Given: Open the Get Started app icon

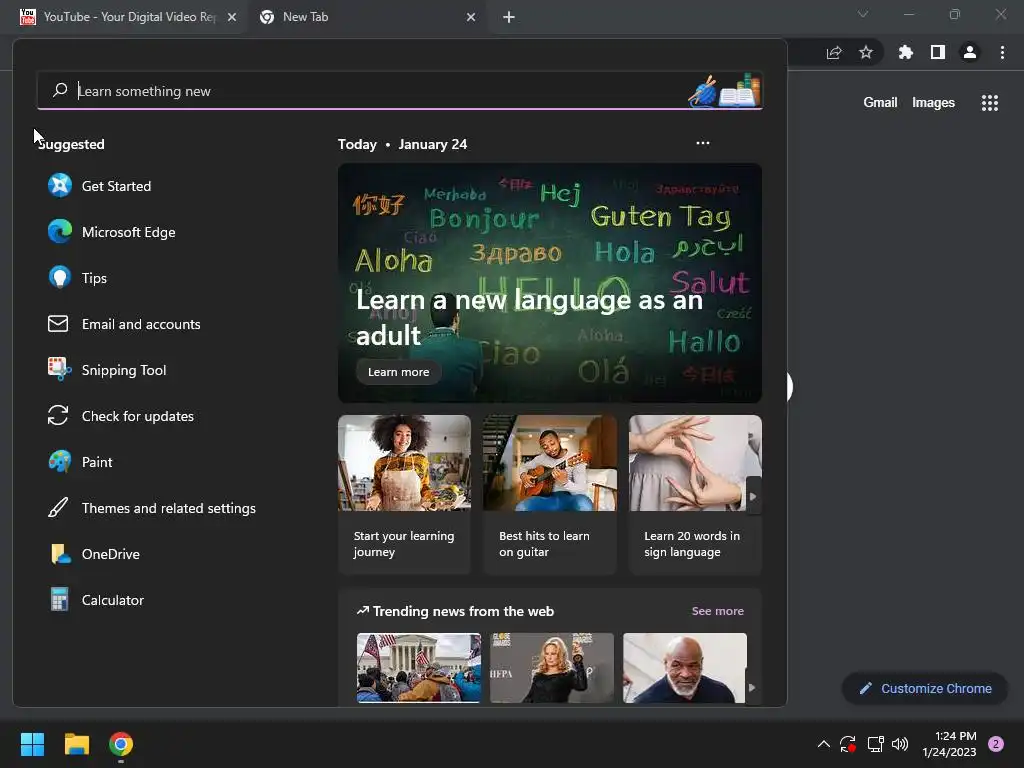Looking at the screenshot, I should tap(59, 185).
